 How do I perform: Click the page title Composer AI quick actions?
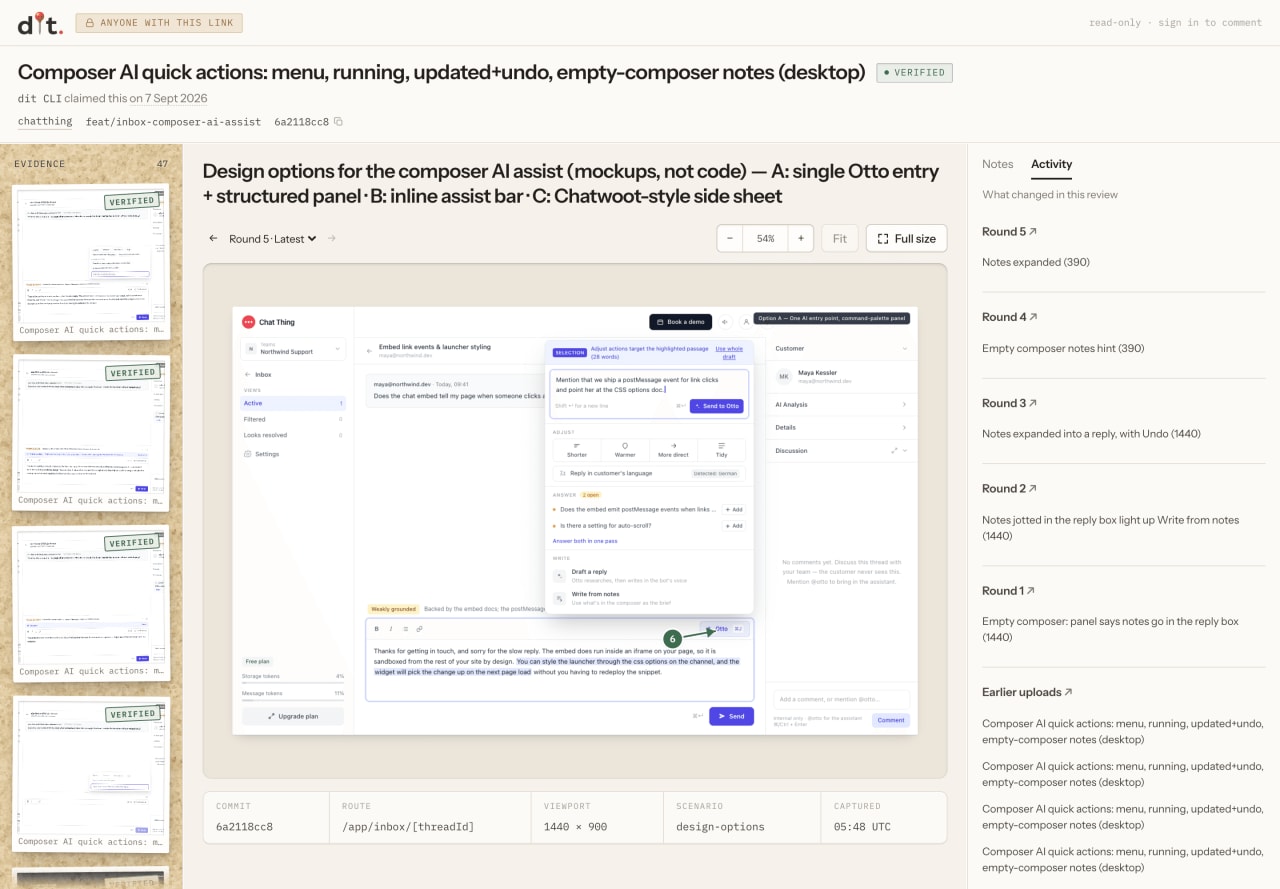(441, 72)
